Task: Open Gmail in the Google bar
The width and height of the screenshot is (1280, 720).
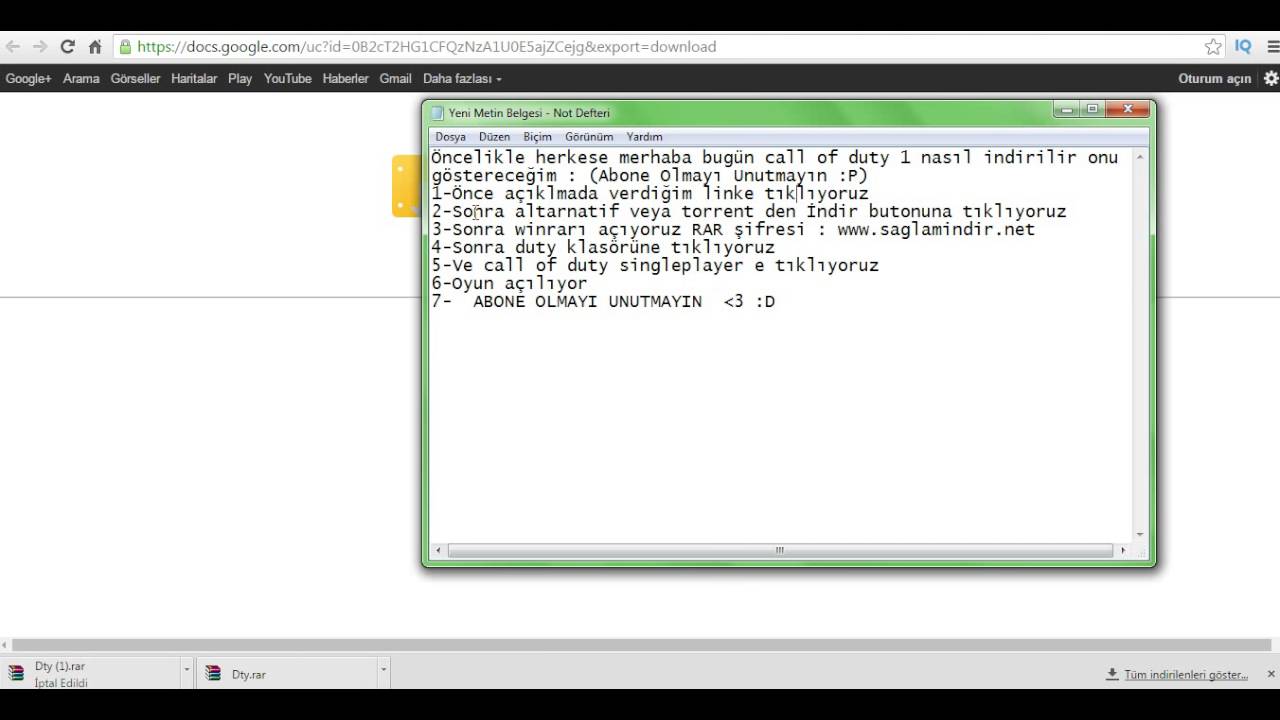Action: coord(395,78)
